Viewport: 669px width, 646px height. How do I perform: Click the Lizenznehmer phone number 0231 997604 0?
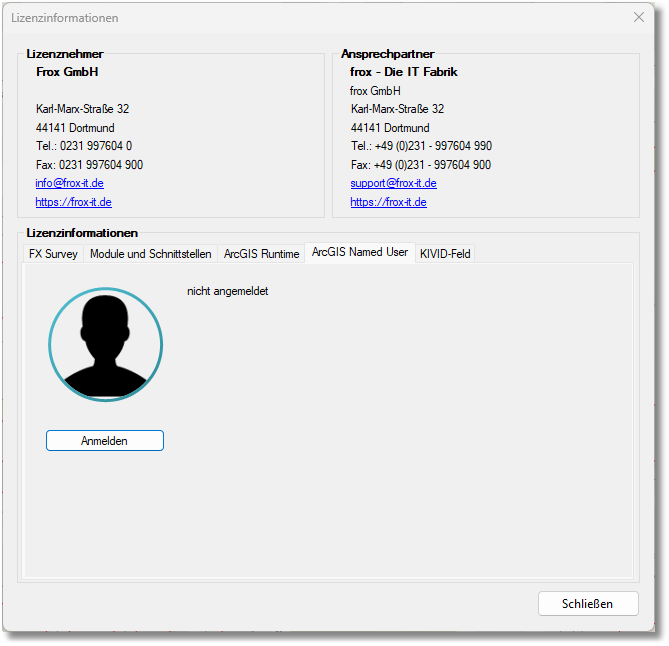click(x=84, y=146)
